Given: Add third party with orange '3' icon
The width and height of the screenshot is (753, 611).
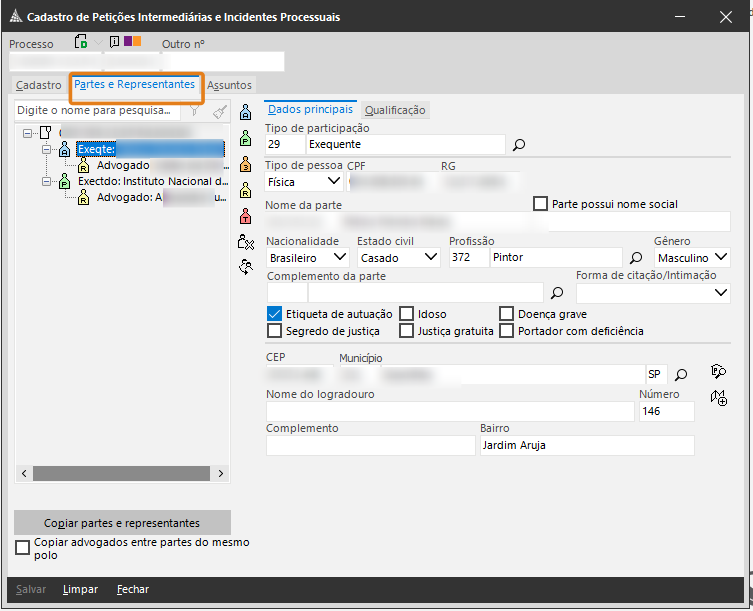Looking at the screenshot, I should click(245, 164).
